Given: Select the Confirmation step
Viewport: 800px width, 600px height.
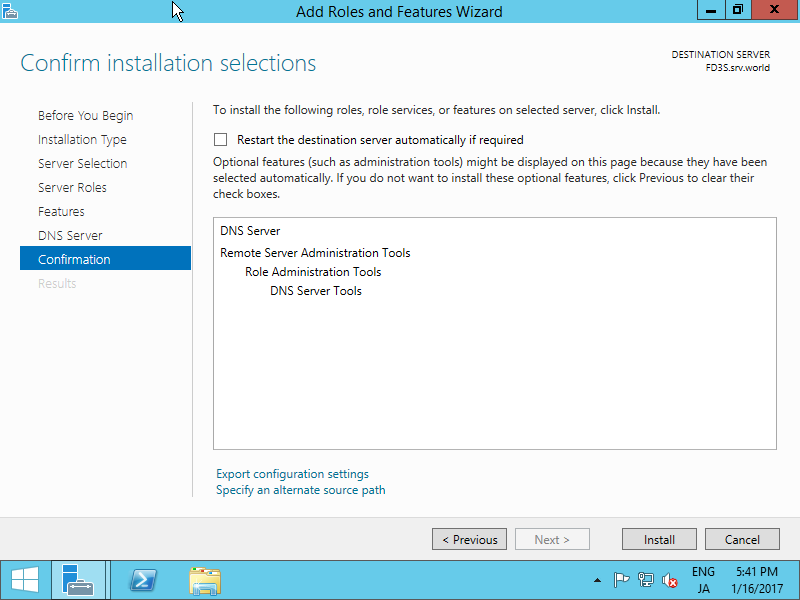Looking at the screenshot, I should tap(105, 258).
